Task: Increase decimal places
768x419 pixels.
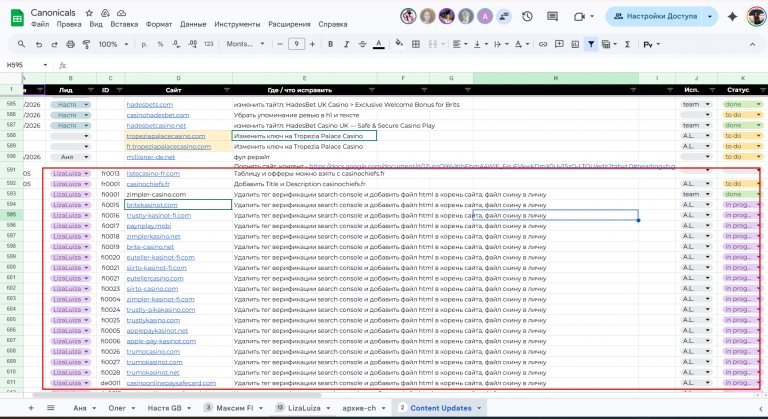Action: click(192, 44)
